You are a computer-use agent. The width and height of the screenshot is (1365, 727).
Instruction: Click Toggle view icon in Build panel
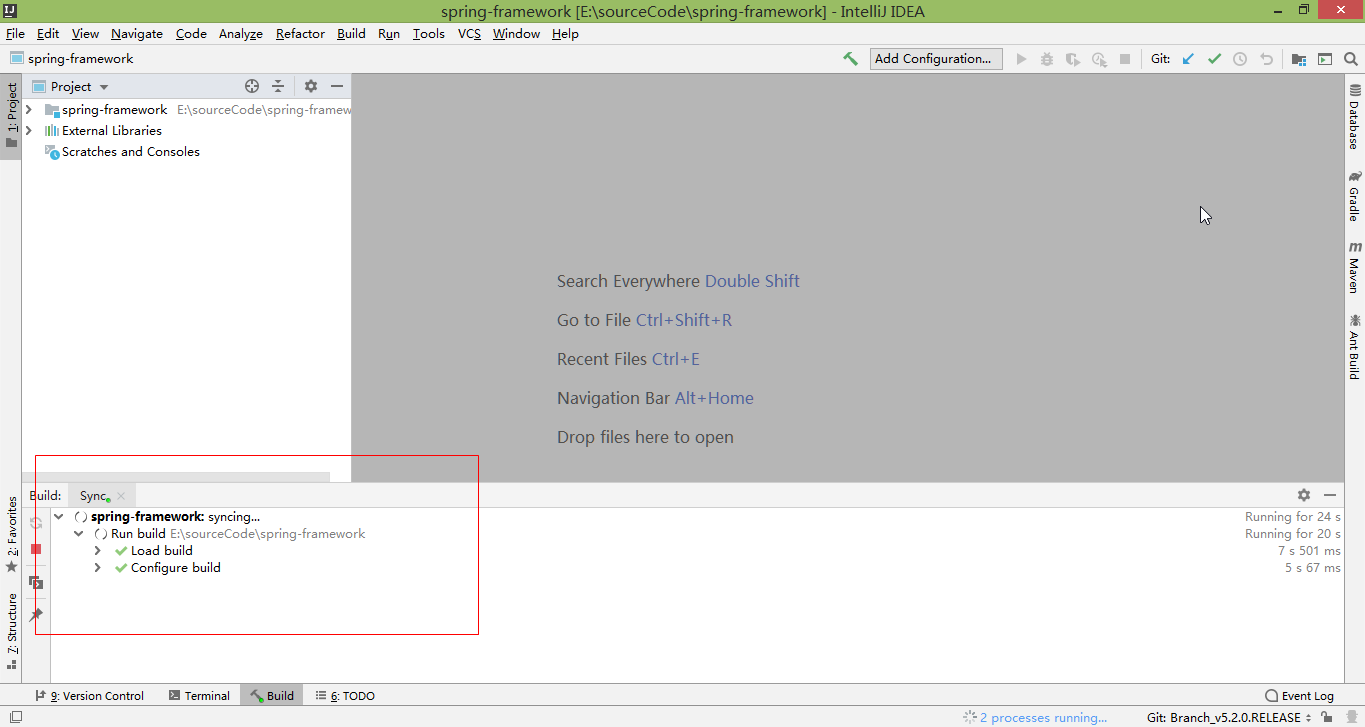pyautogui.click(x=36, y=582)
